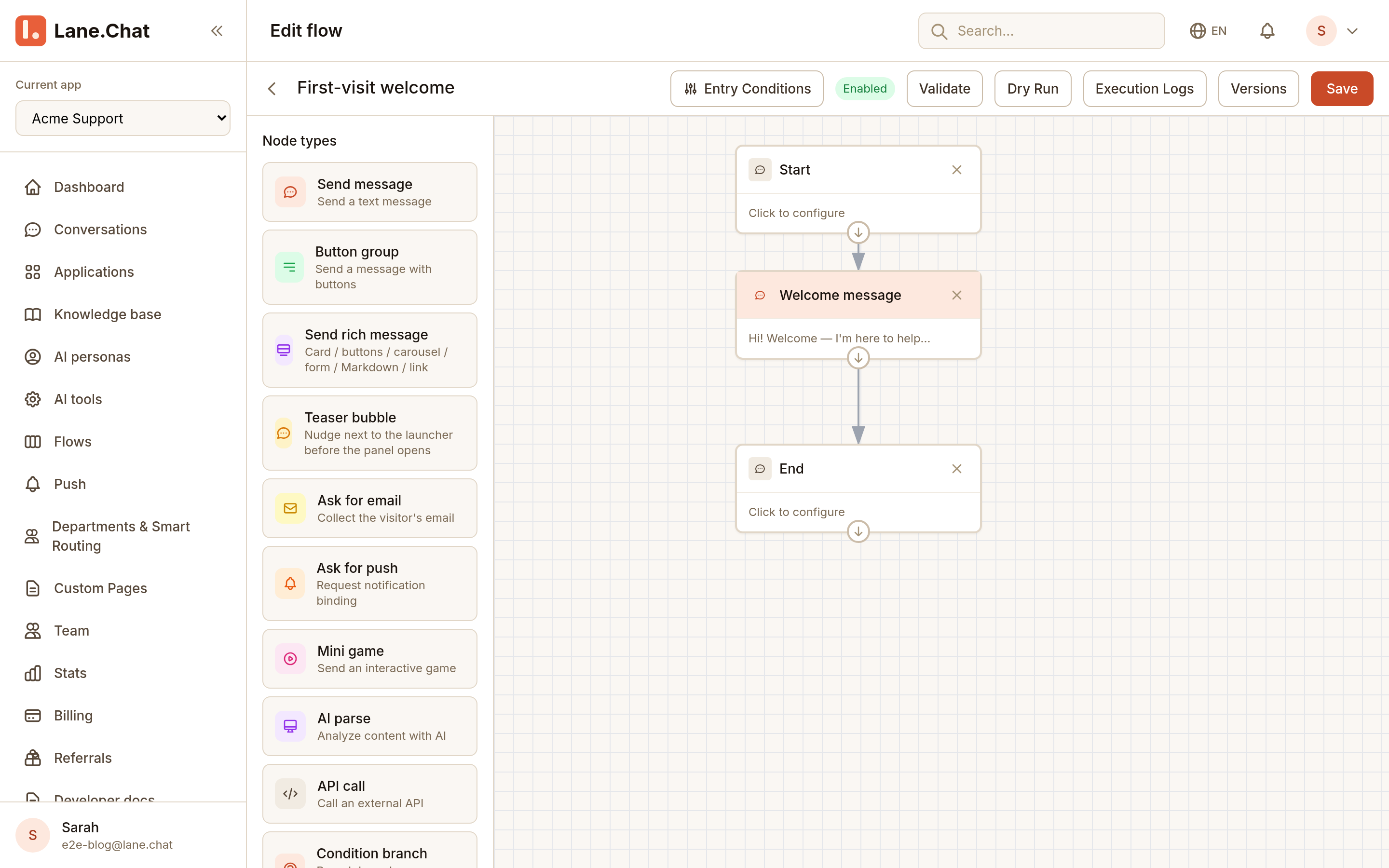
Task: Click the Button group node icon
Action: tap(289, 268)
